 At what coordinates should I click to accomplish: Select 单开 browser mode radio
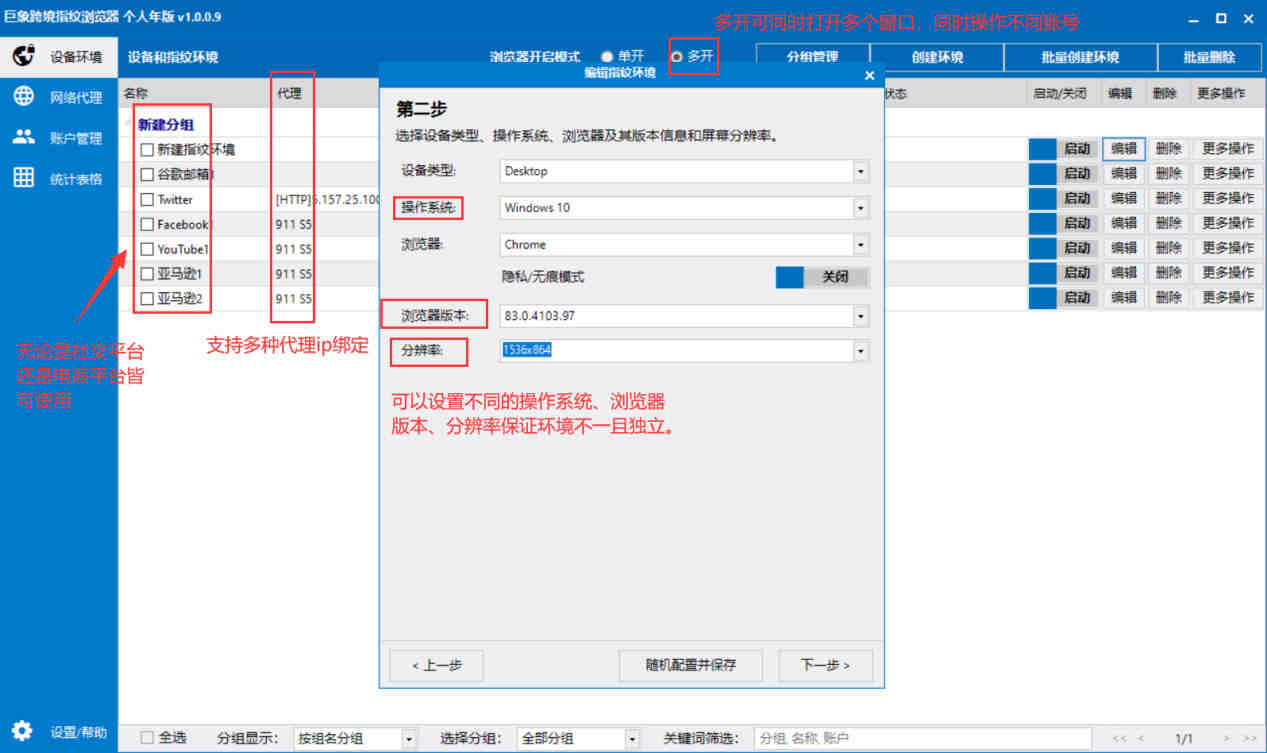[606, 57]
